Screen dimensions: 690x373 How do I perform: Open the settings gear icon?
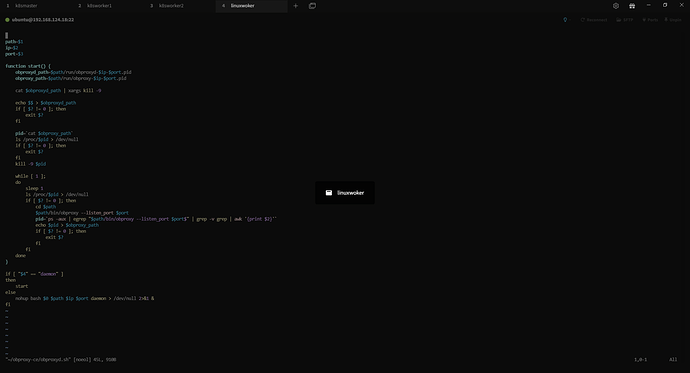pos(616,6)
